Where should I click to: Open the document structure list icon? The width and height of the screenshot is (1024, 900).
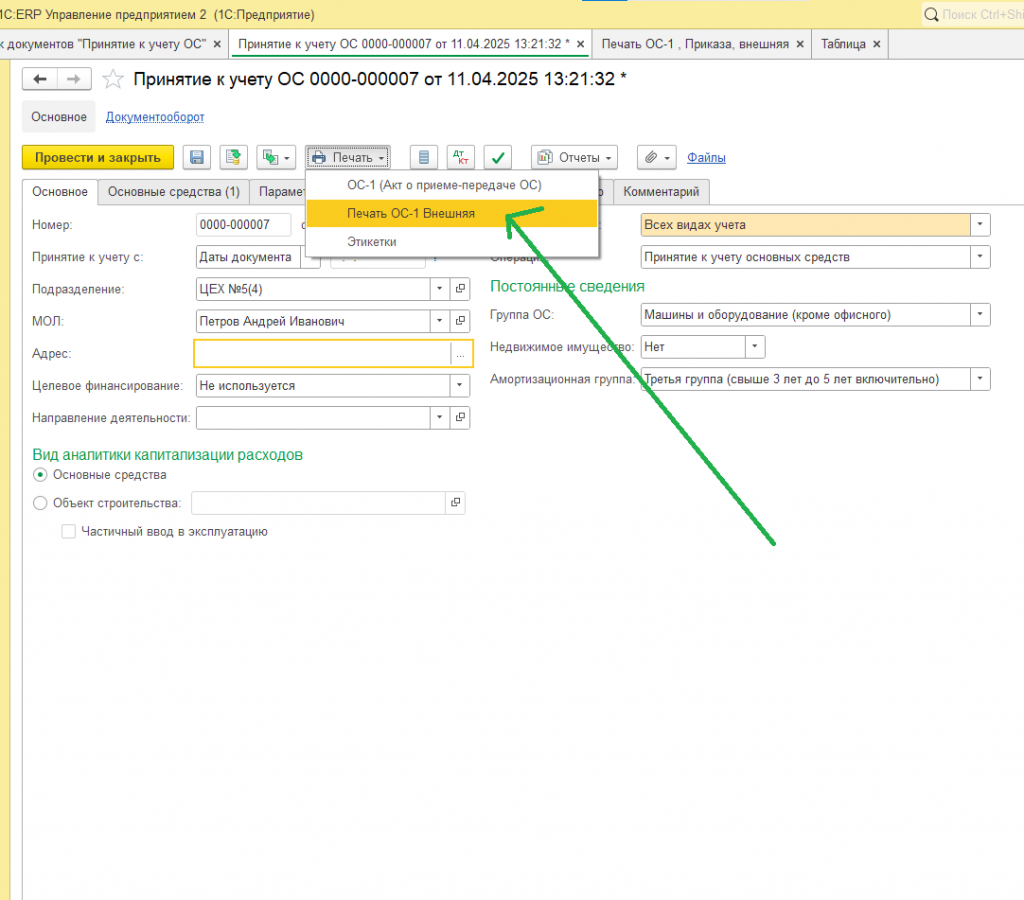point(424,157)
